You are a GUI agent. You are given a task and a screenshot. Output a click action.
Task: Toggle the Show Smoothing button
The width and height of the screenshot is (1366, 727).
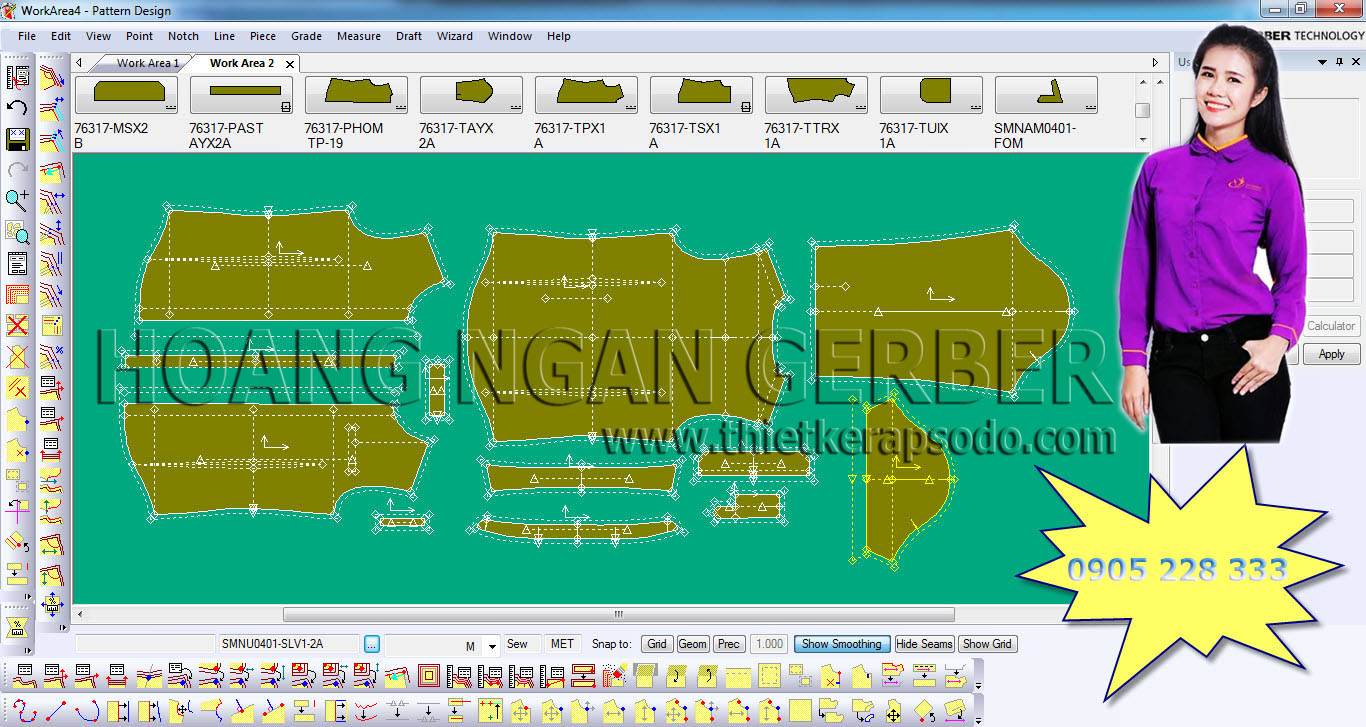point(842,644)
